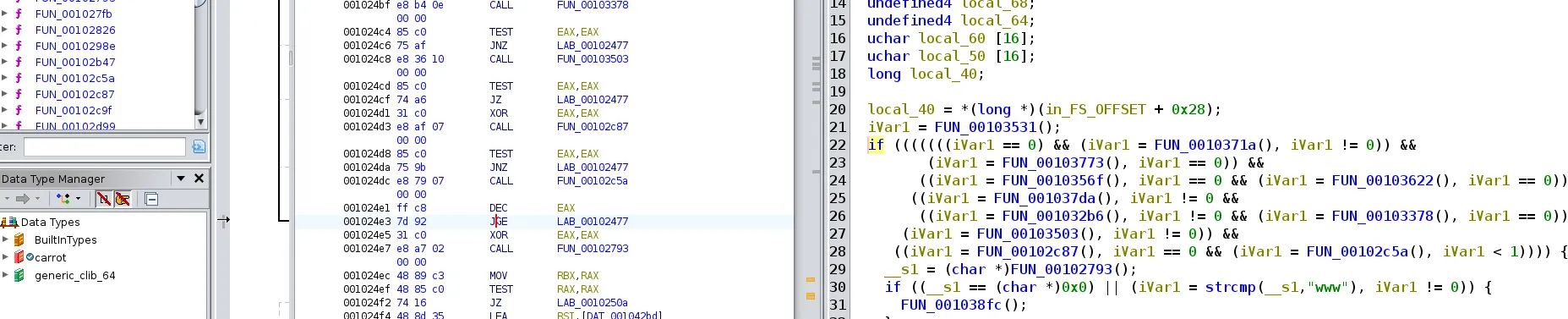Select BuiltInTypes label in Data Types

[66, 239]
